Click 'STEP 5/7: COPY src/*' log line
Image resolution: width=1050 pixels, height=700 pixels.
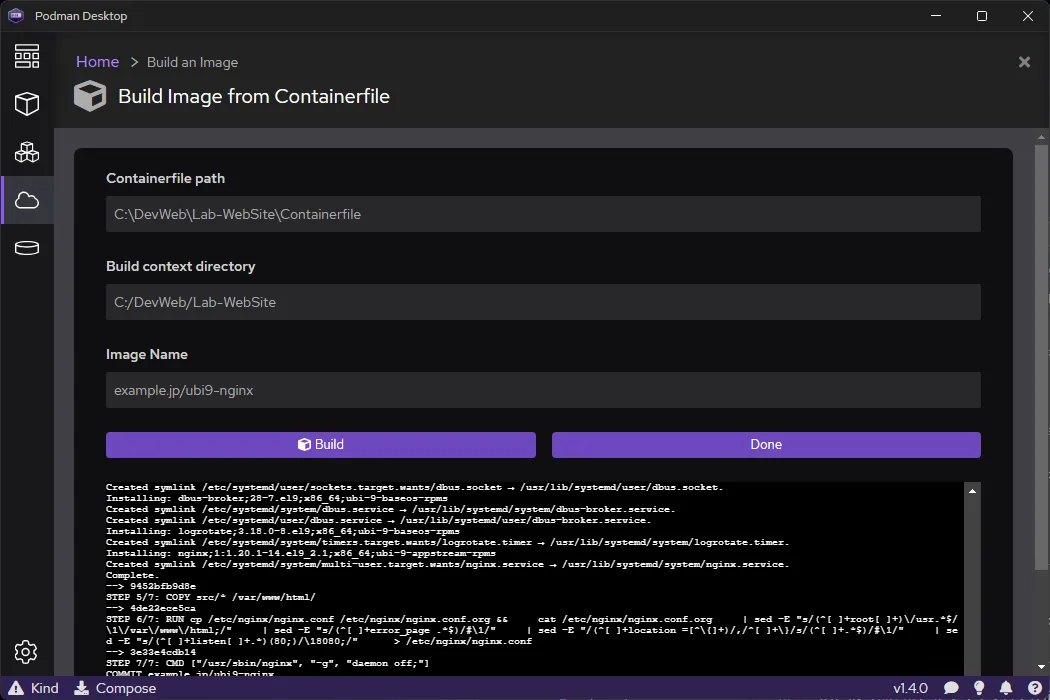click(210, 598)
